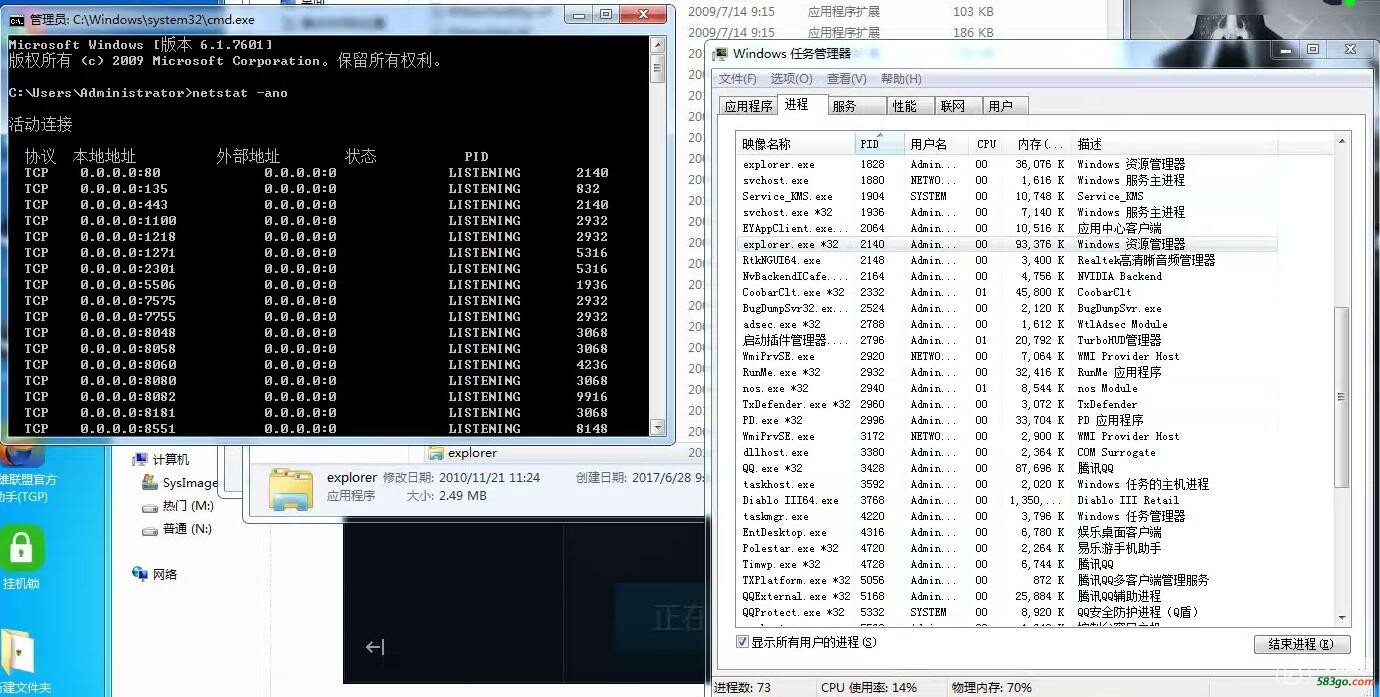Switch to the 应用程序 tab
Screen dimensions: 1380x697
[x=748, y=106]
